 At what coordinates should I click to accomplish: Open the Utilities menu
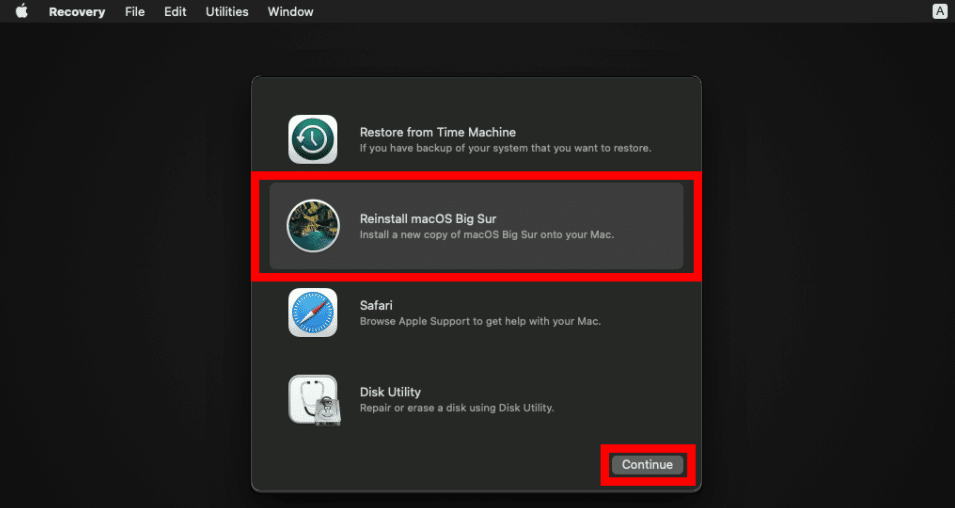tap(227, 12)
